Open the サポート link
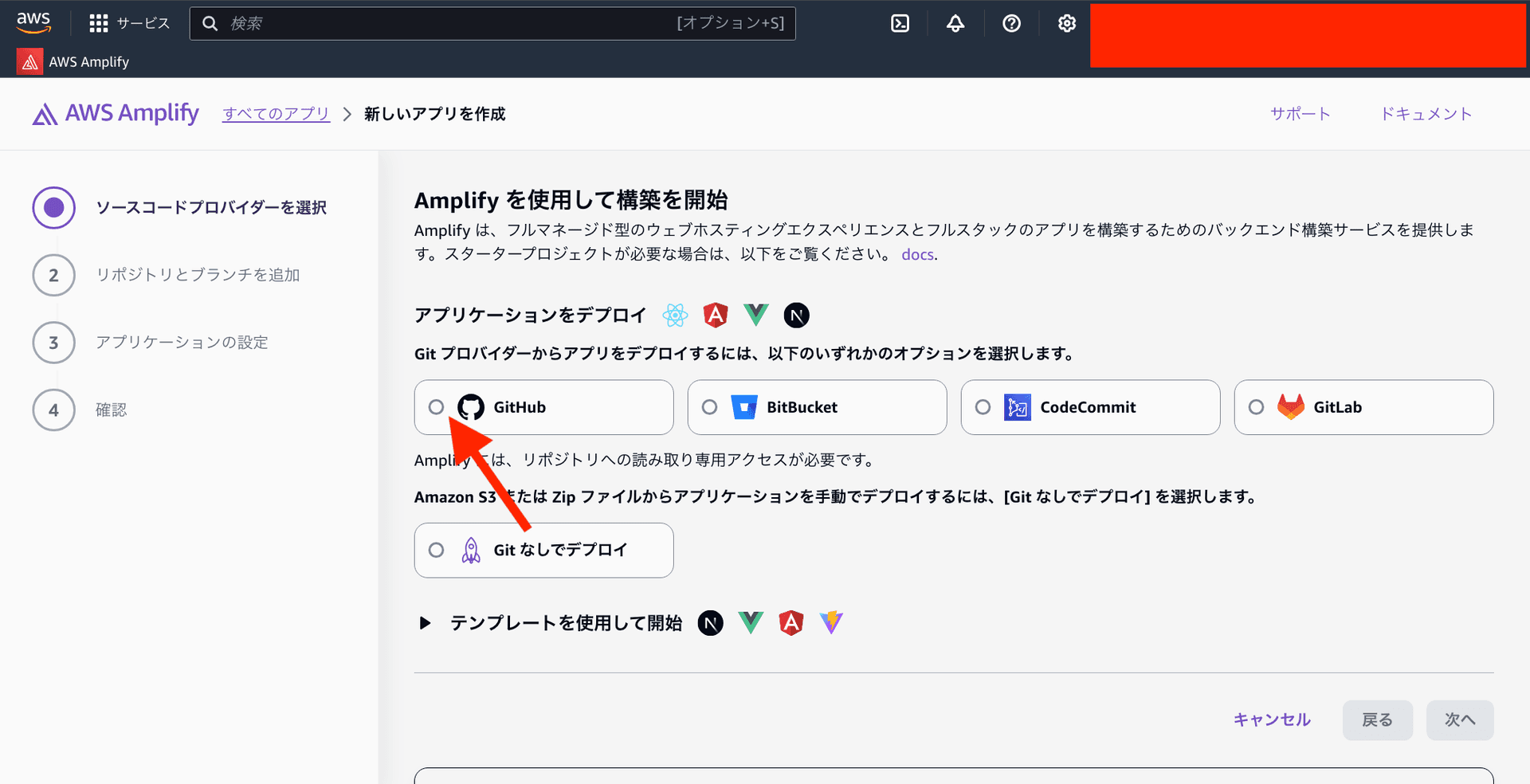This screenshot has height=784, width=1530. 1300,114
